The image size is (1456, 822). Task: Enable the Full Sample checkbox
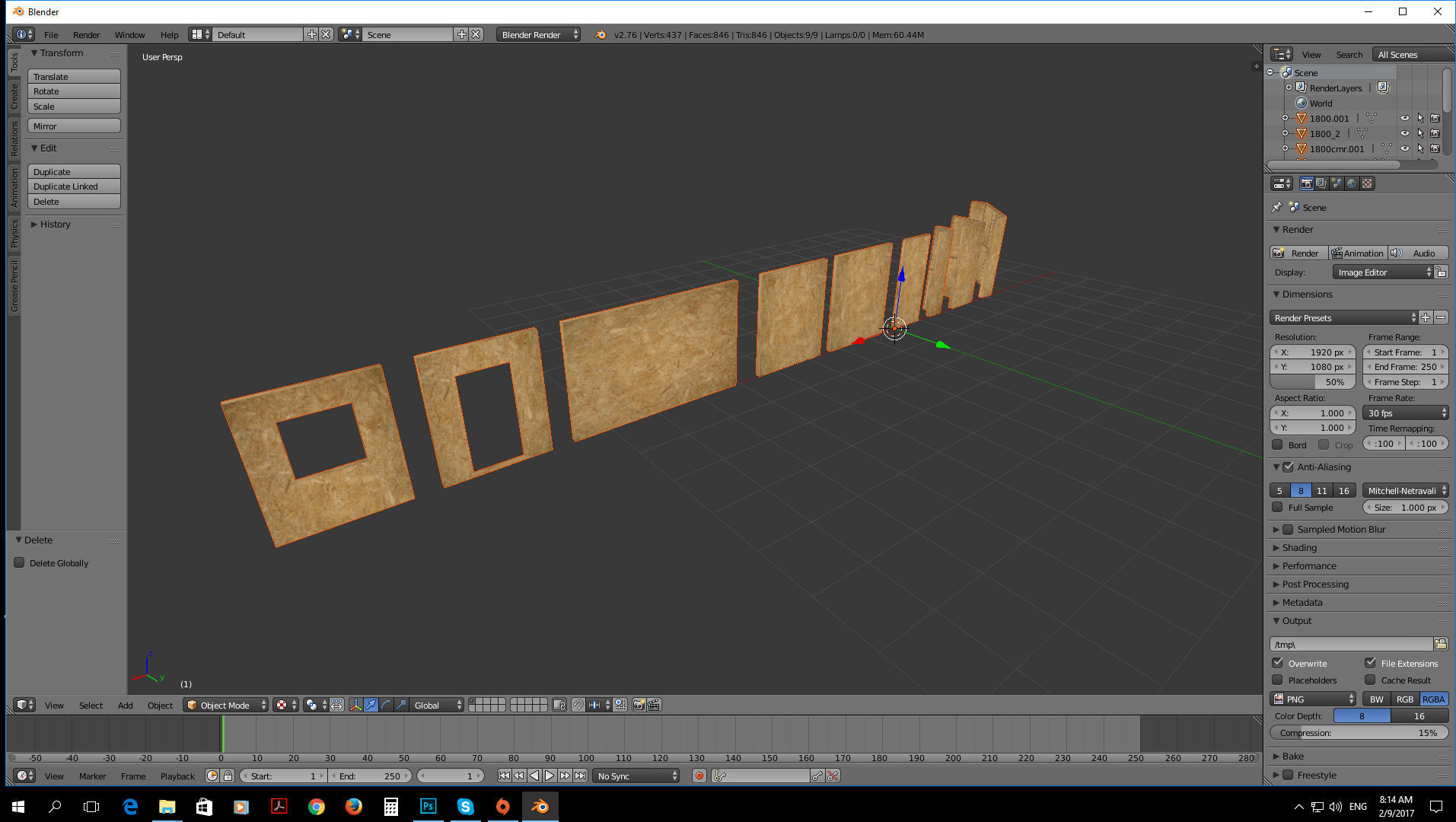pos(1277,507)
